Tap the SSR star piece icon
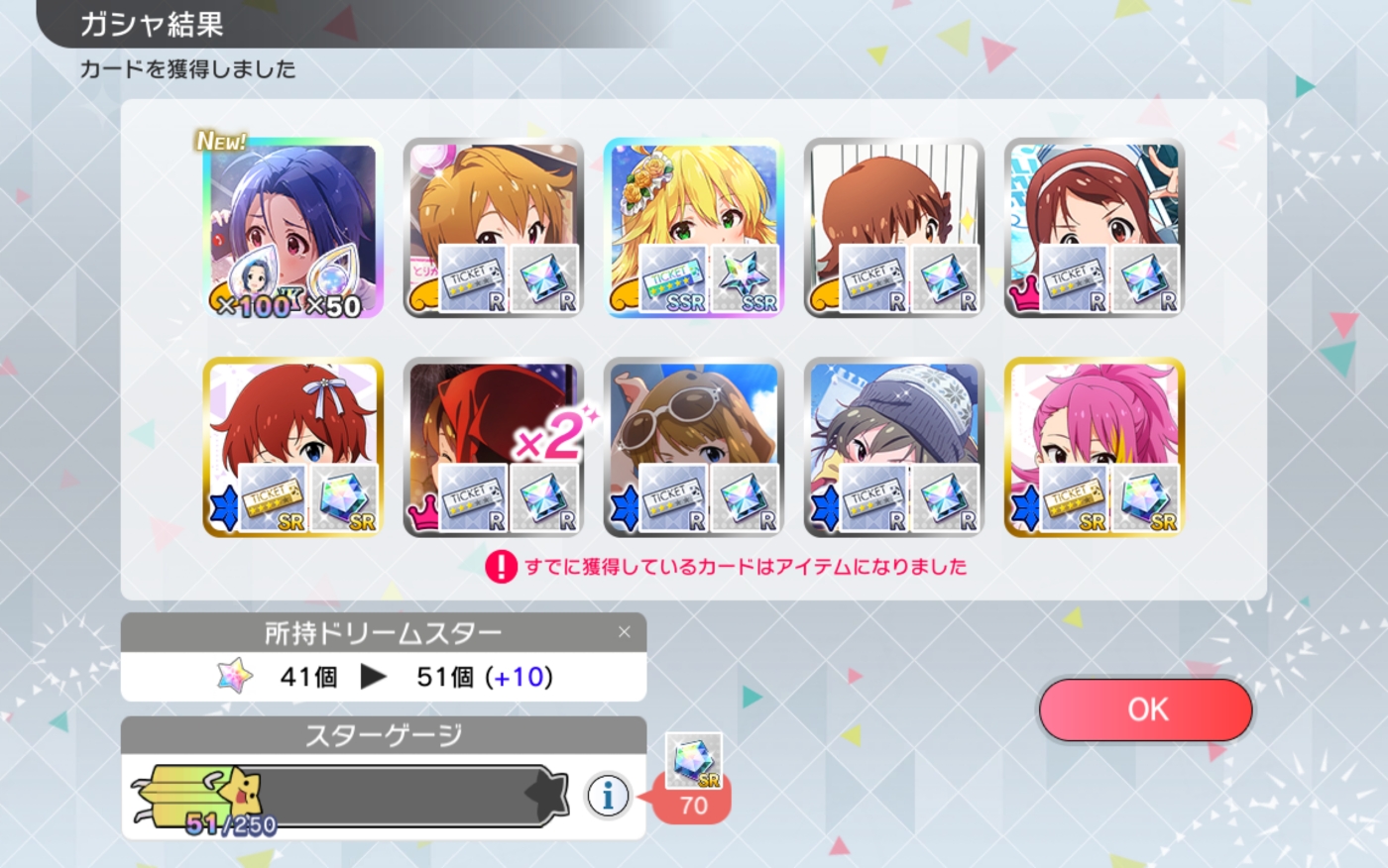The width and height of the screenshot is (1388, 868). [745, 278]
